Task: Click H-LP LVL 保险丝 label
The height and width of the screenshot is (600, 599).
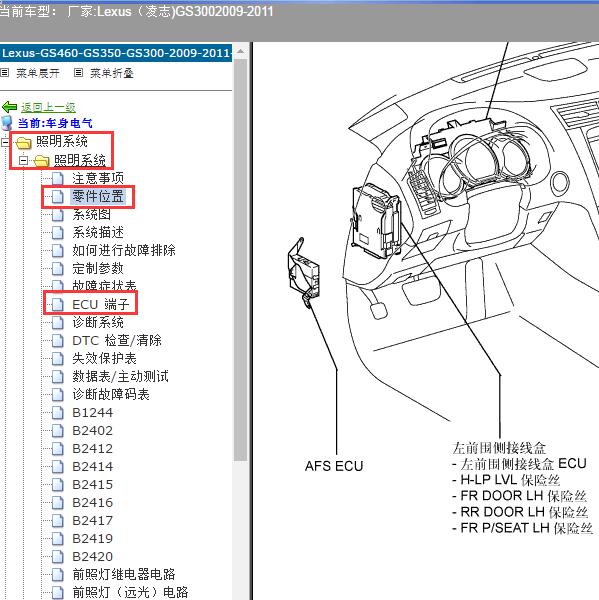Action: tap(509, 480)
